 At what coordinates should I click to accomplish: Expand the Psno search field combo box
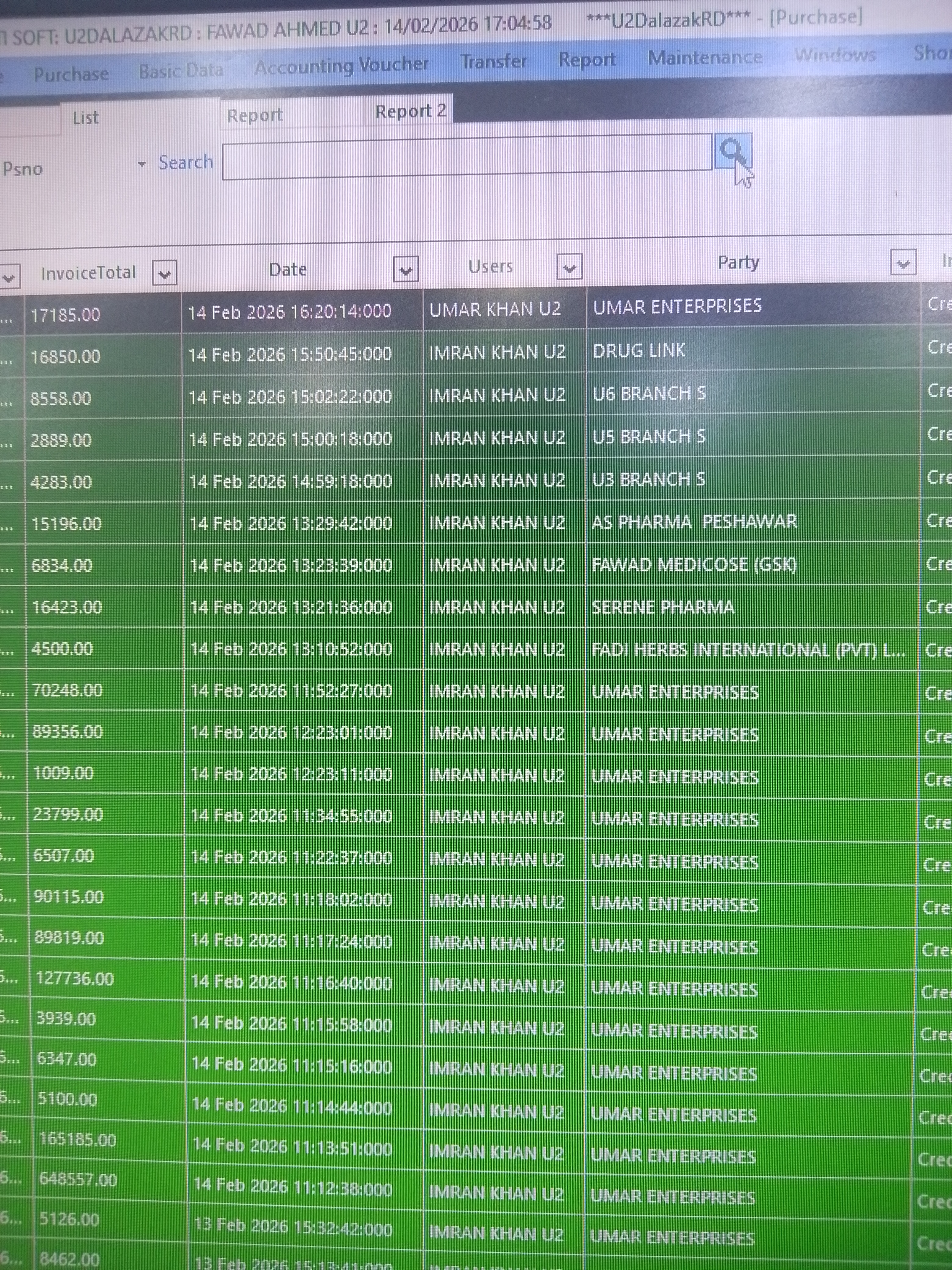pyautogui.click(x=142, y=164)
